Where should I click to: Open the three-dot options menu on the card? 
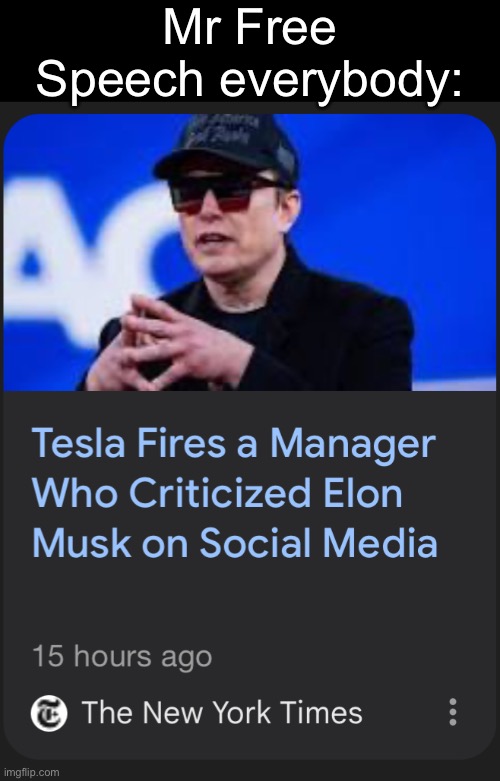pyautogui.click(x=452, y=712)
